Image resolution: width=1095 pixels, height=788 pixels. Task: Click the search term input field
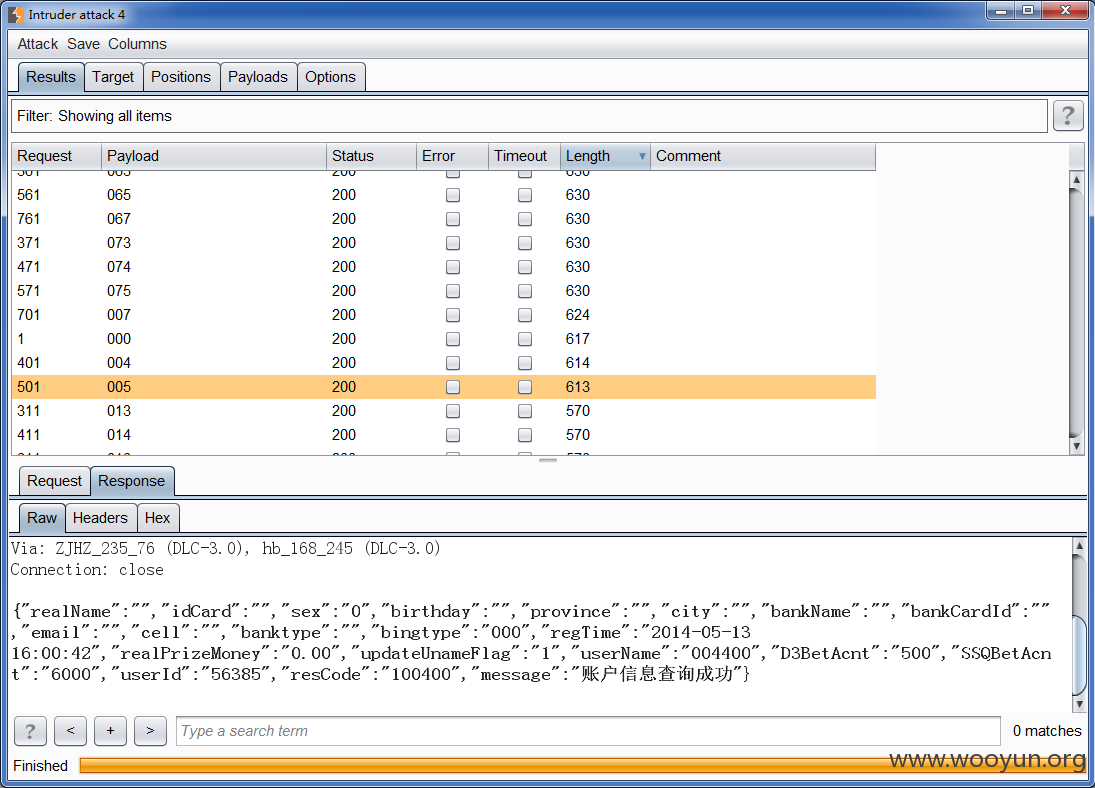tap(588, 731)
